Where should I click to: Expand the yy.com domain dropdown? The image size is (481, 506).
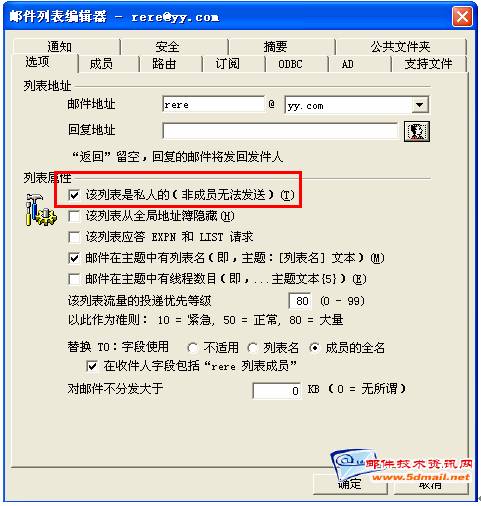pos(420,105)
